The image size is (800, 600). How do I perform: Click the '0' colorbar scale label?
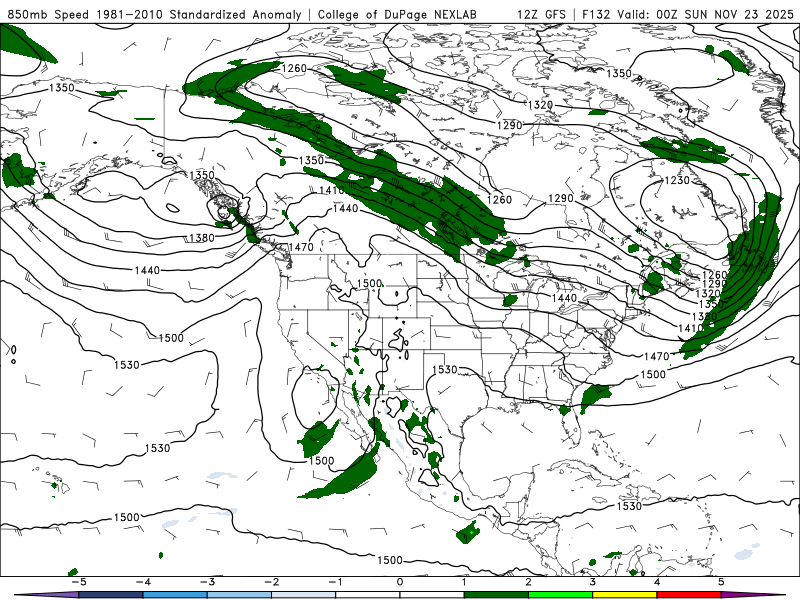coord(400,582)
